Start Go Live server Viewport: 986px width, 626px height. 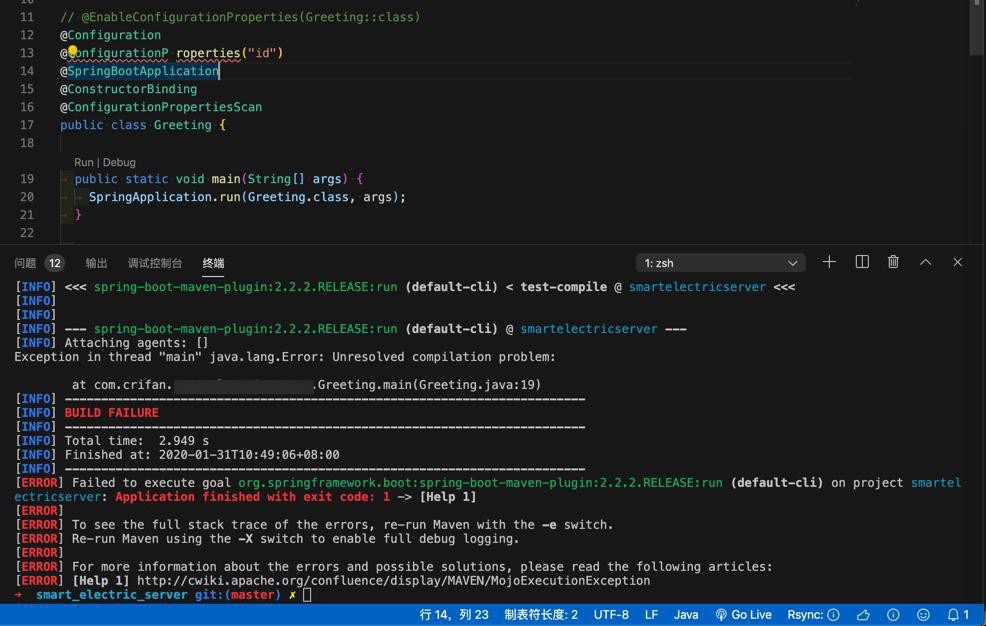point(743,615)
